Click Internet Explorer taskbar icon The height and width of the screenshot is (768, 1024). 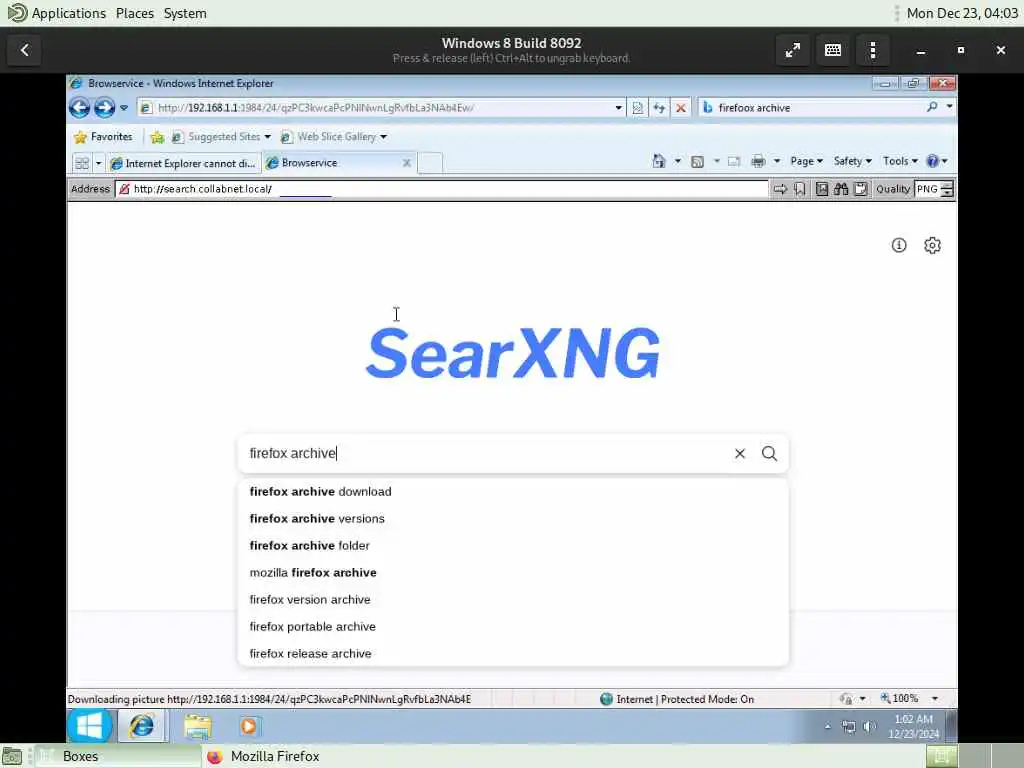pyautogui.click(x=141, y=726)
